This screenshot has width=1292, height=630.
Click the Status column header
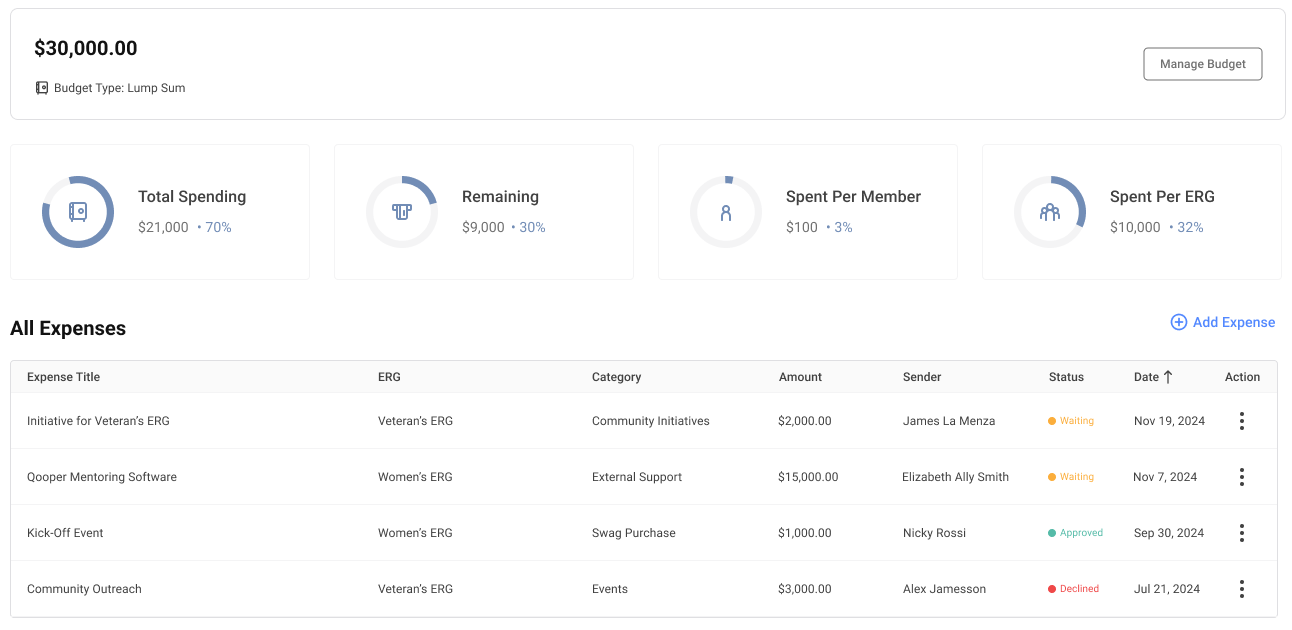click(x=1066, y=377)
